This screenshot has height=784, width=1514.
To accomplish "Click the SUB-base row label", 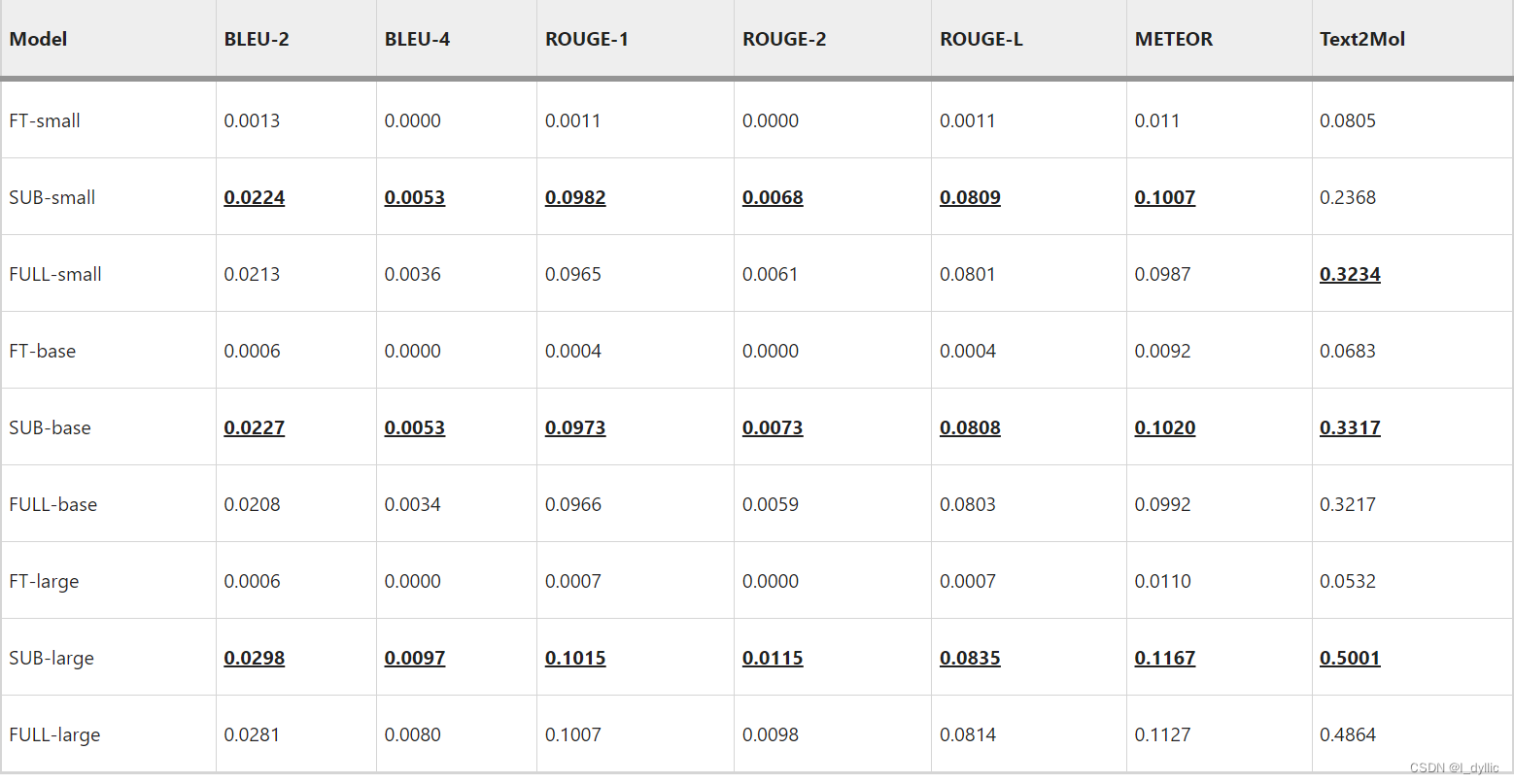I will pyautogui.click(x=50, y=427).
